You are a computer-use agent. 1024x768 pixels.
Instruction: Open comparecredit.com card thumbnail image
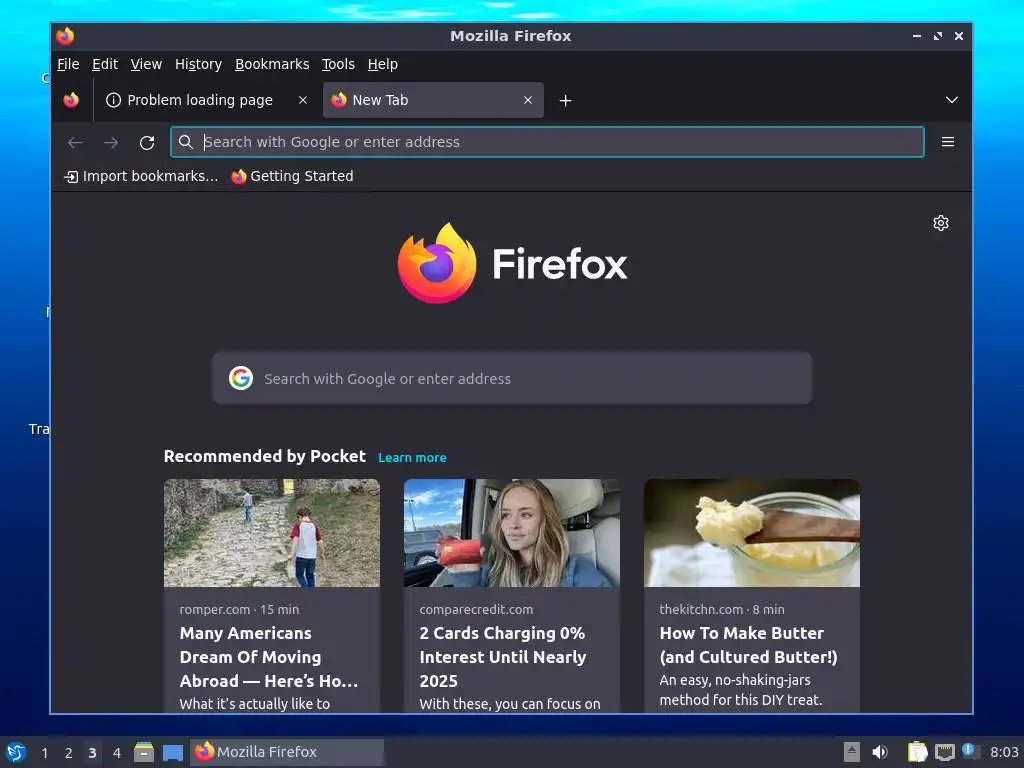coord(512,533)
